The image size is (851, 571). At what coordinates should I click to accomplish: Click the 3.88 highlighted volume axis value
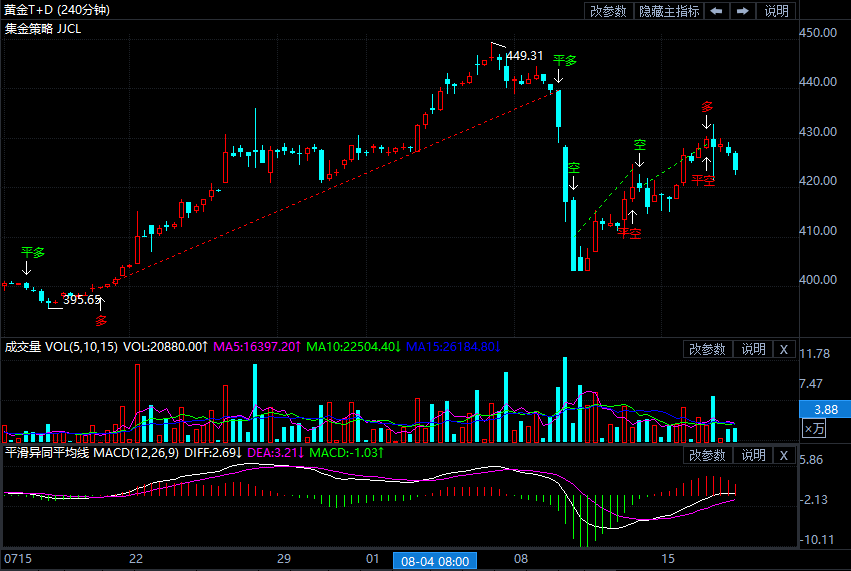click(825, 409)
